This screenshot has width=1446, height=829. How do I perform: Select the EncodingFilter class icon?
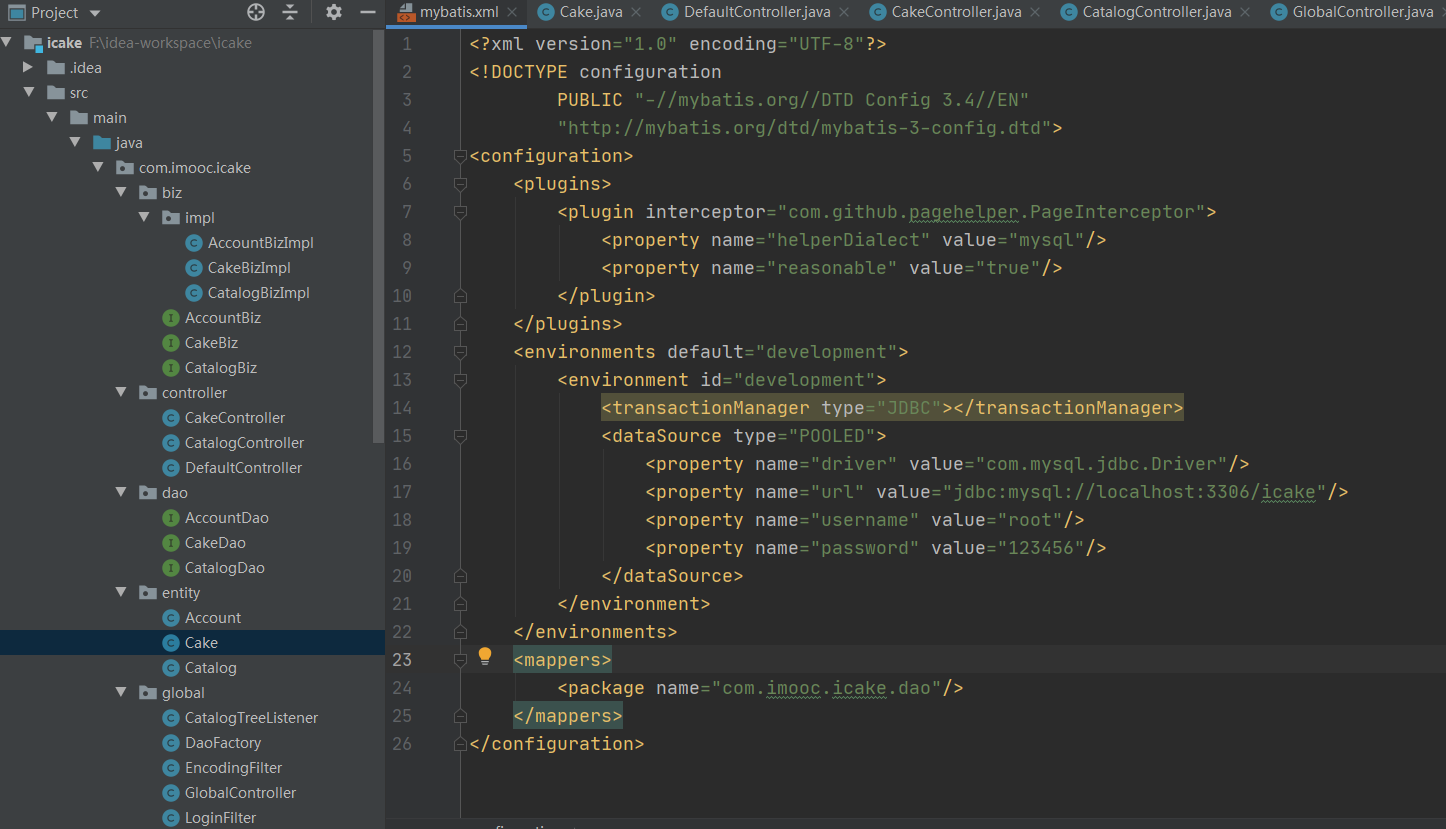coord(171,768)
